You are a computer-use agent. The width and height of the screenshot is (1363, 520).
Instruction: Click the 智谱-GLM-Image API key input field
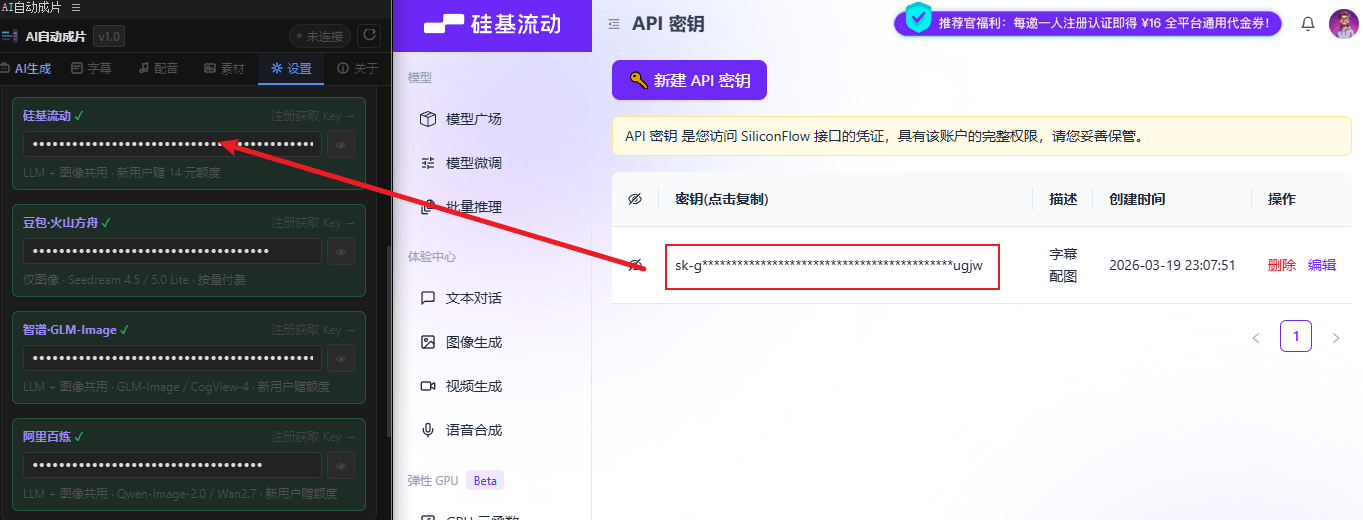coord(172,358)
